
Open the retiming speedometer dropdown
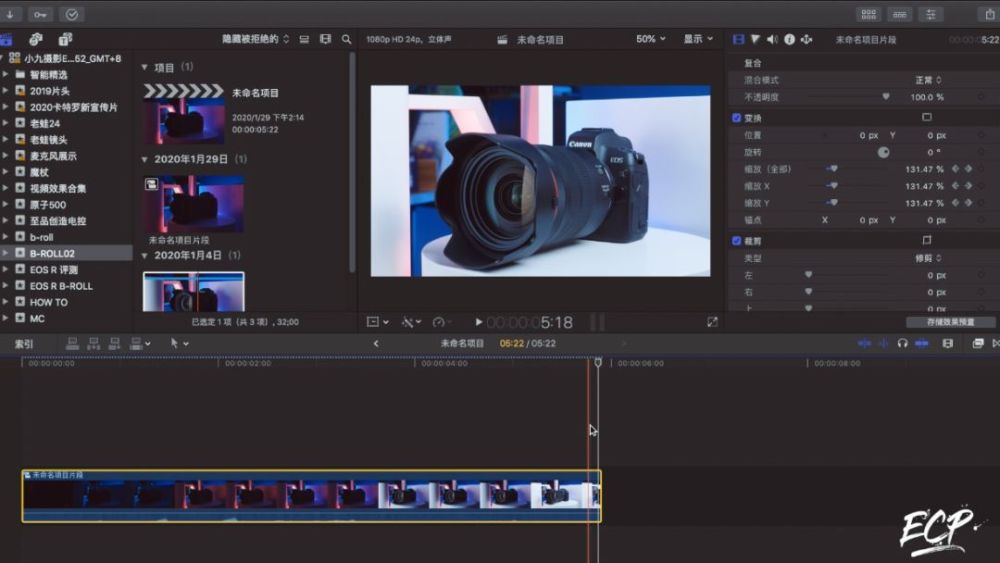coord(442,322)
